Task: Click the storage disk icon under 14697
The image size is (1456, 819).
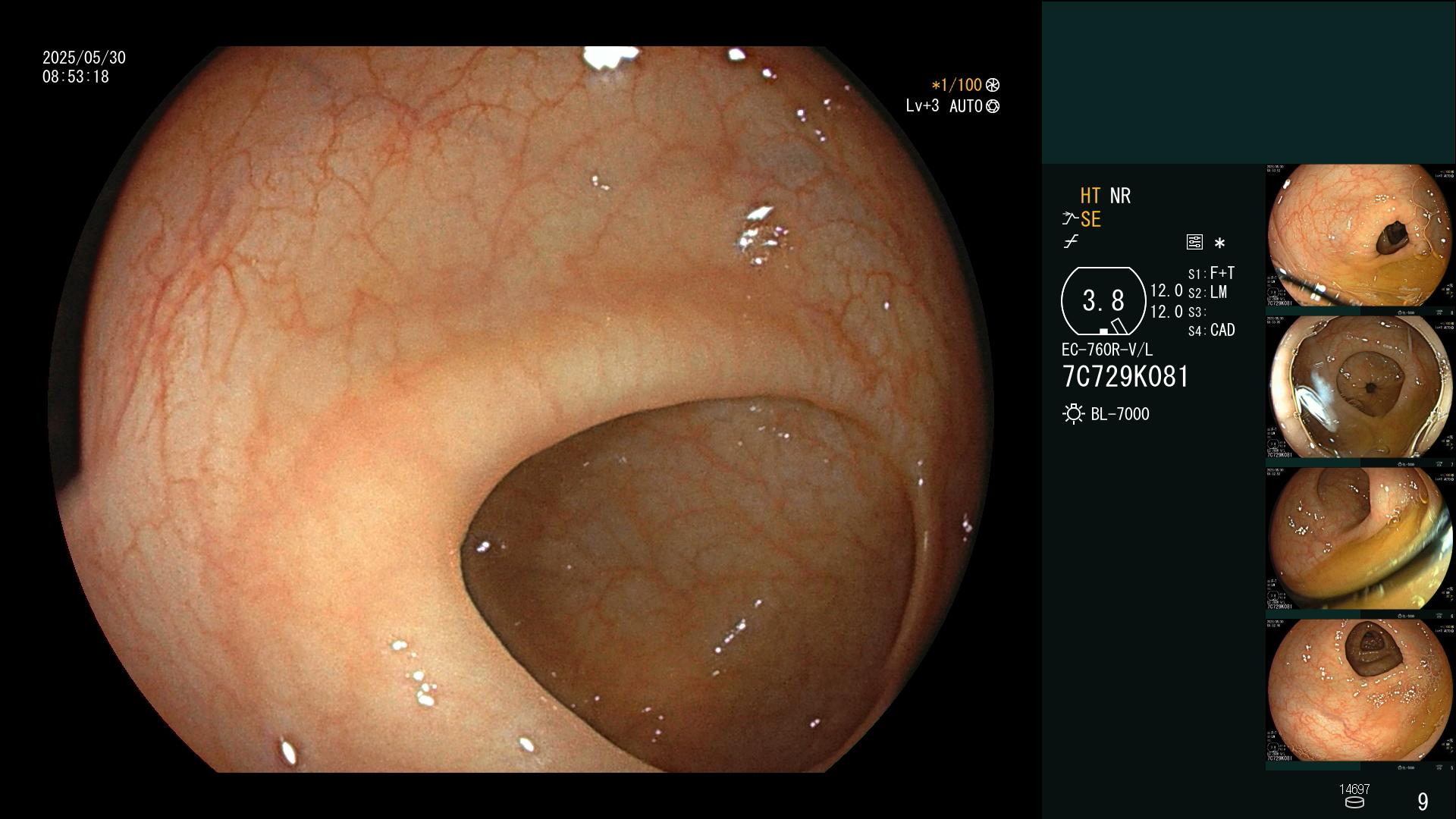Action: [1354, 802]
